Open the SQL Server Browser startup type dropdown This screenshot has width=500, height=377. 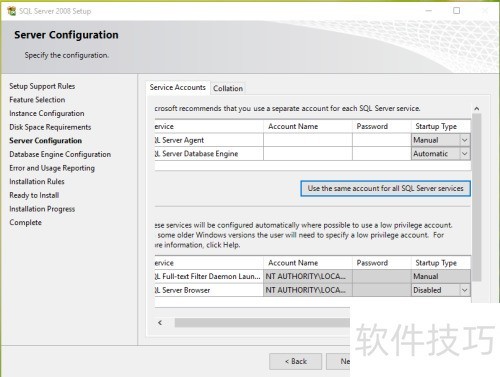464,290
